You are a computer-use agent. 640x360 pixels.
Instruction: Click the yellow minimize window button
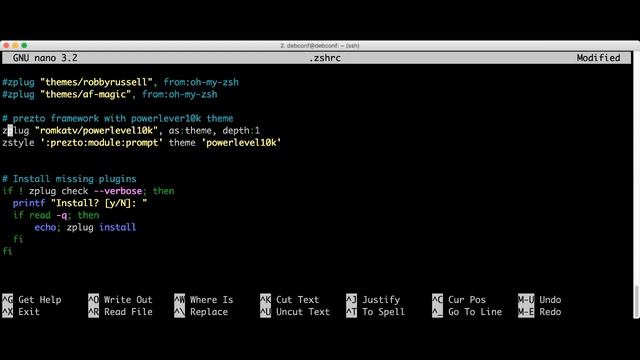point(15,45)
